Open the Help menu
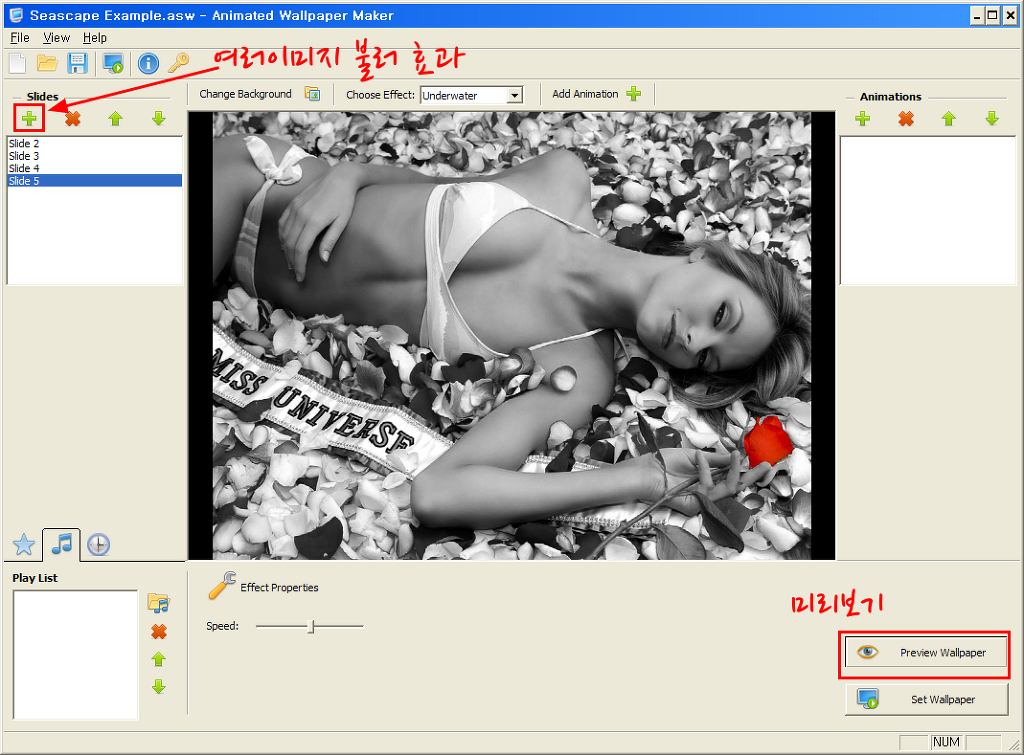1024x755 pixels. click(95, 38)
